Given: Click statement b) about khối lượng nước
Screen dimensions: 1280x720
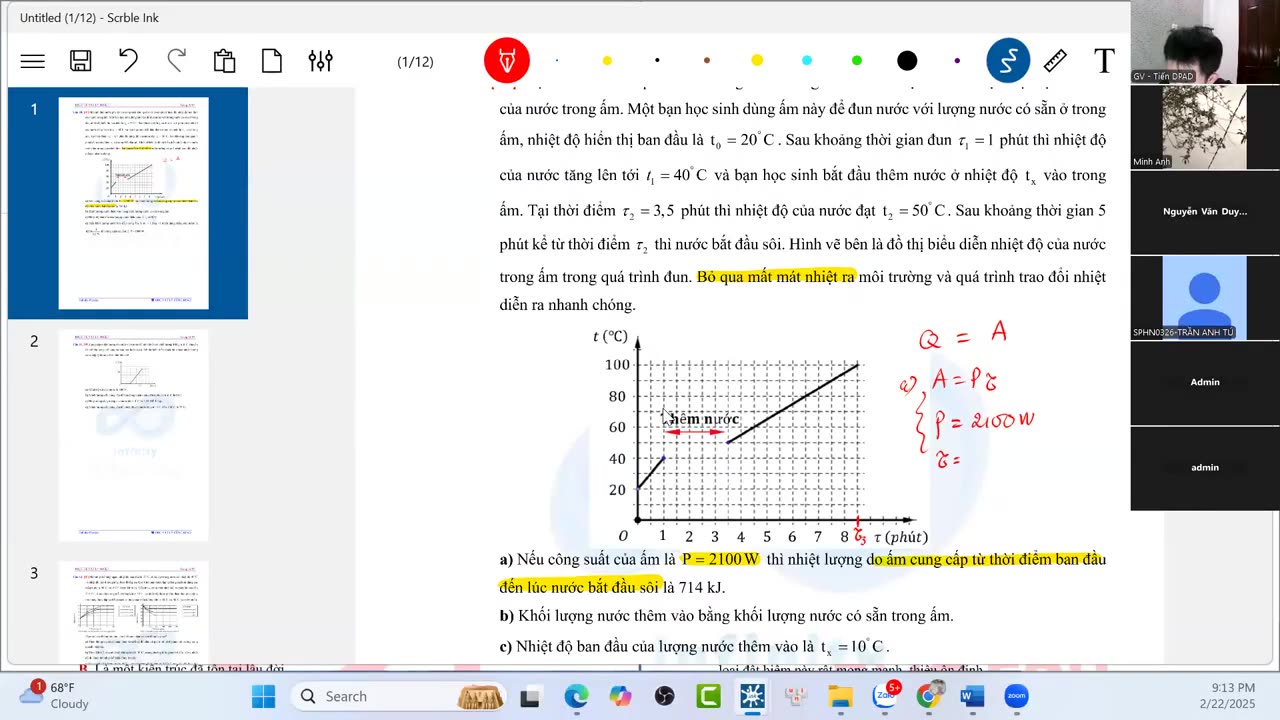Looking at the screenshot, I should [x=726, y=615].
